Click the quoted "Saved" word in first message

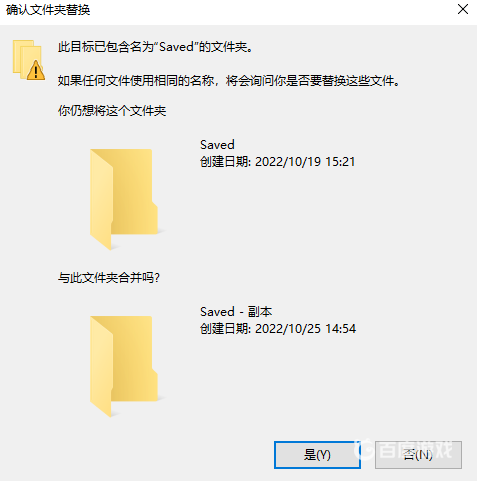point(176,47)
